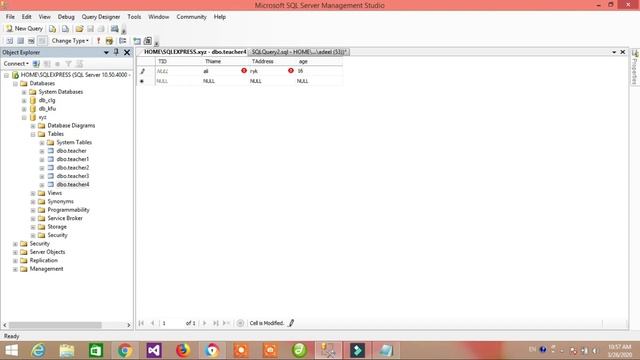This screenshot has height=360, width=640.
Task: Click the Add Table icon
Action: pos(137,41)
